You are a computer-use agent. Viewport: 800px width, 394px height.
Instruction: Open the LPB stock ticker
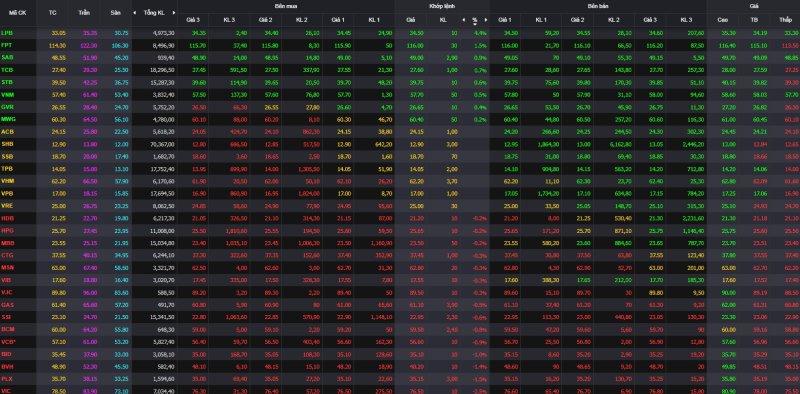7,33
